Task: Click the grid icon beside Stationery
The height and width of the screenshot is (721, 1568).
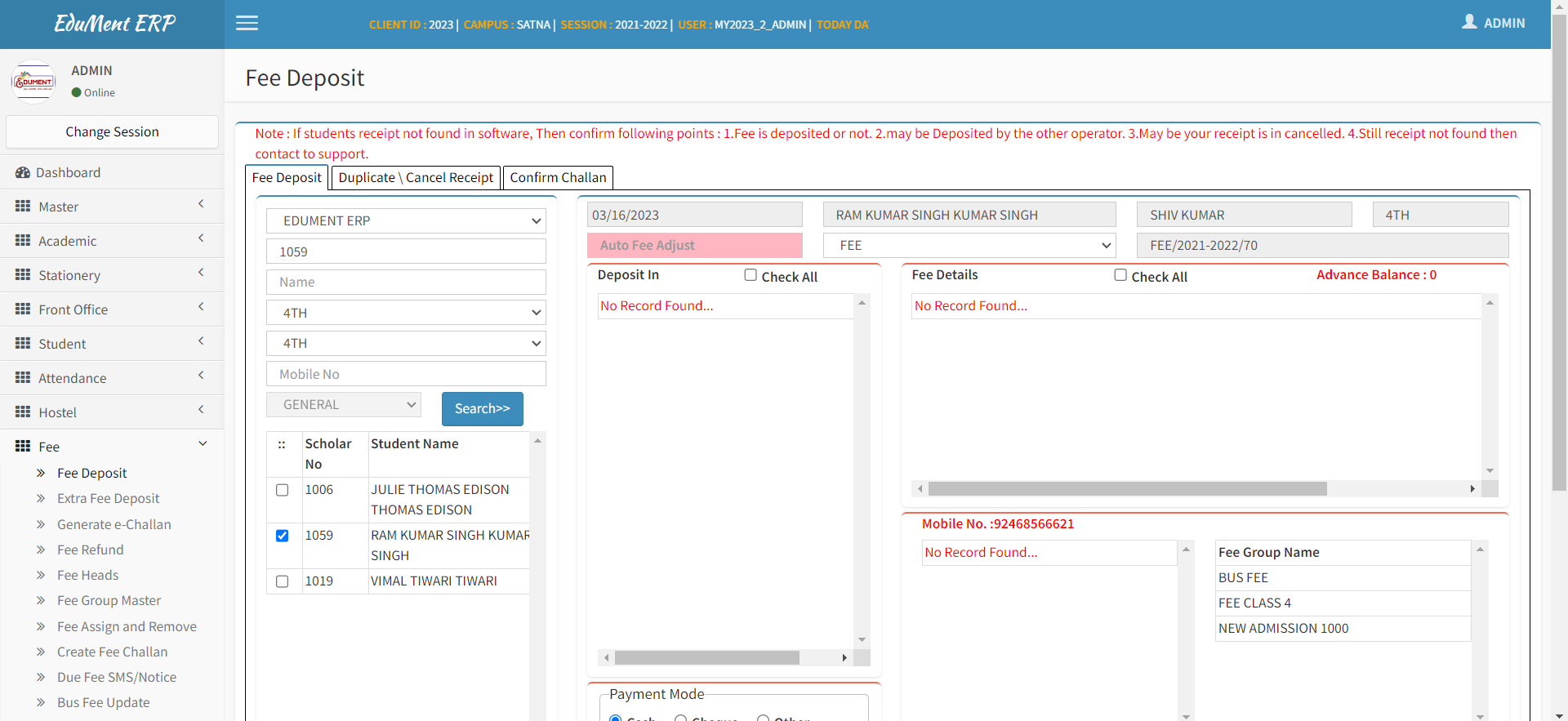Action: (x=23, y=275)
